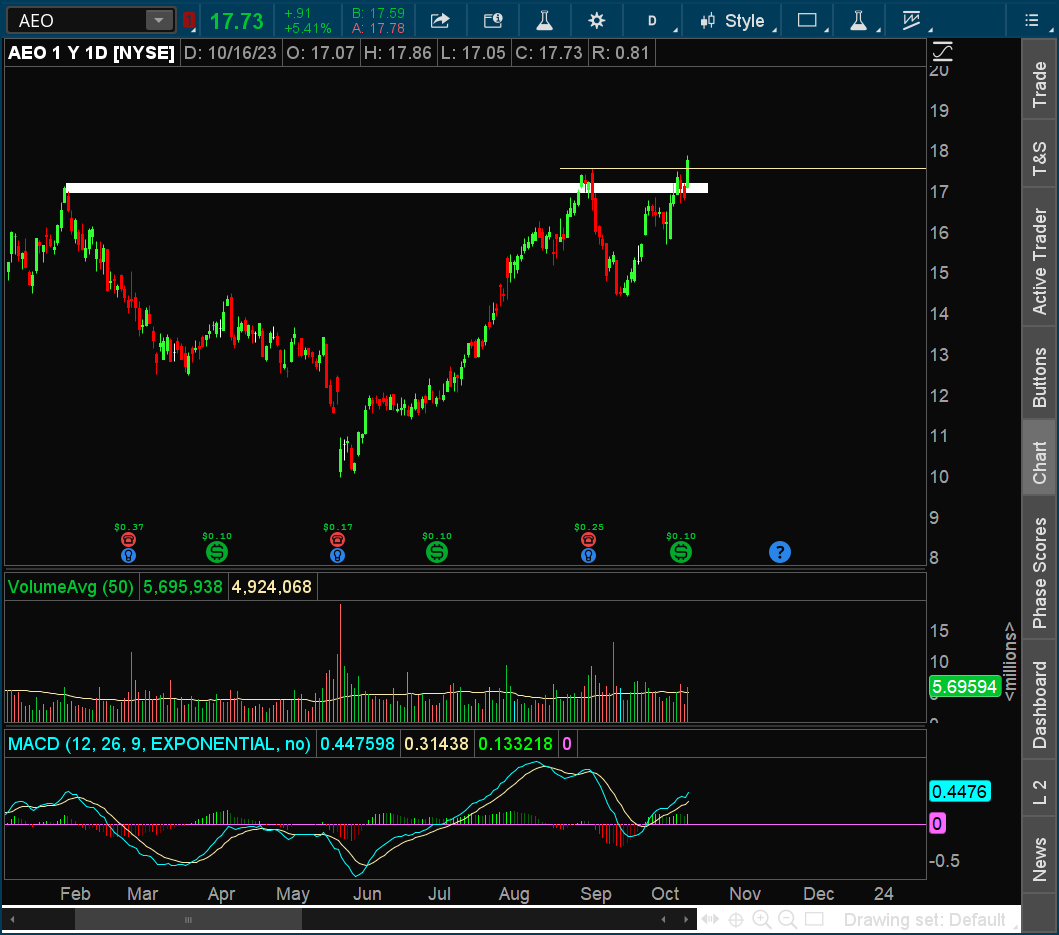Open the D timeframe selector

[x=652, y=21]
